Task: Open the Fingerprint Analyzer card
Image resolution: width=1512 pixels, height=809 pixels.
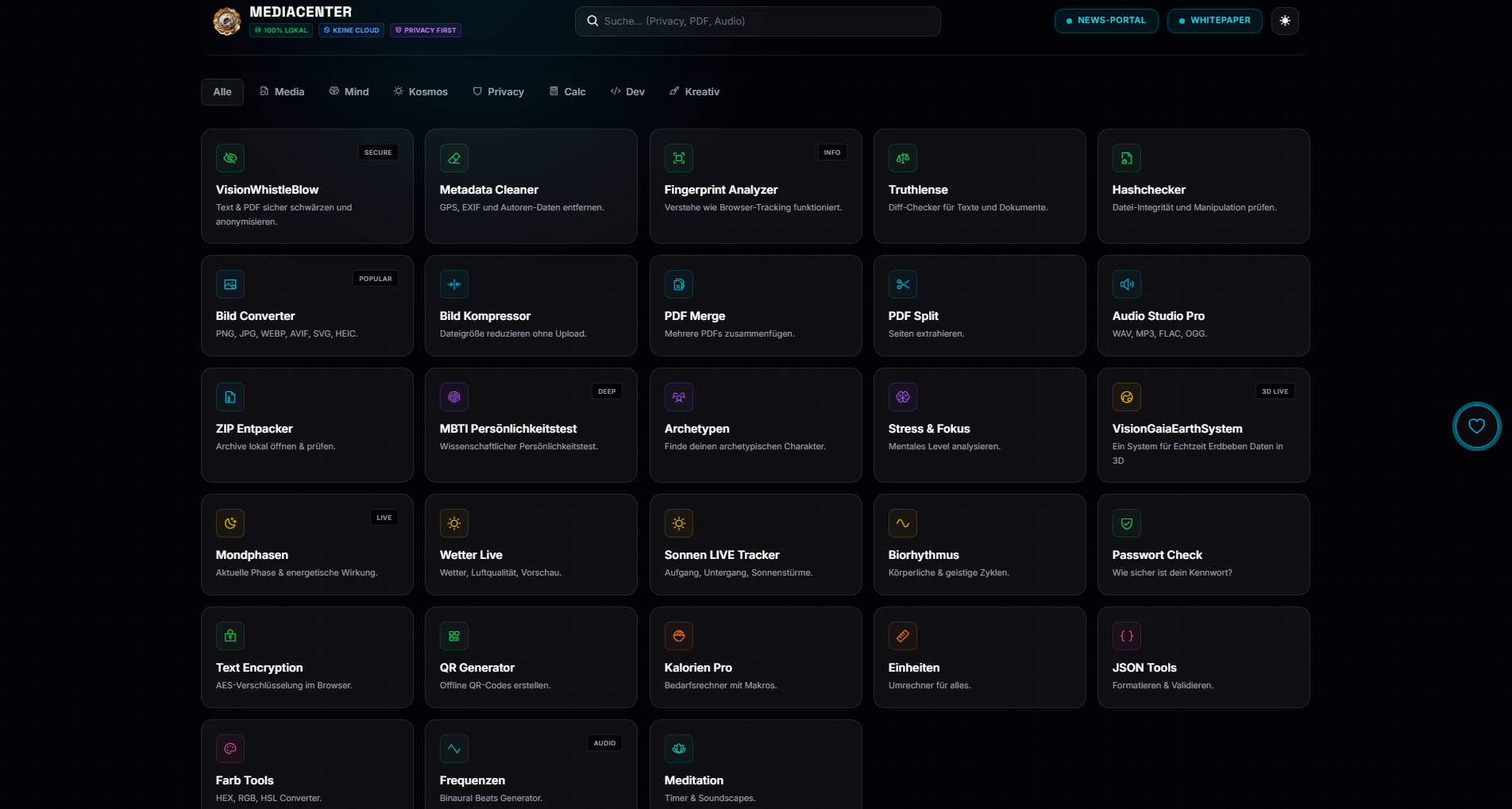Action: (755, 187)
